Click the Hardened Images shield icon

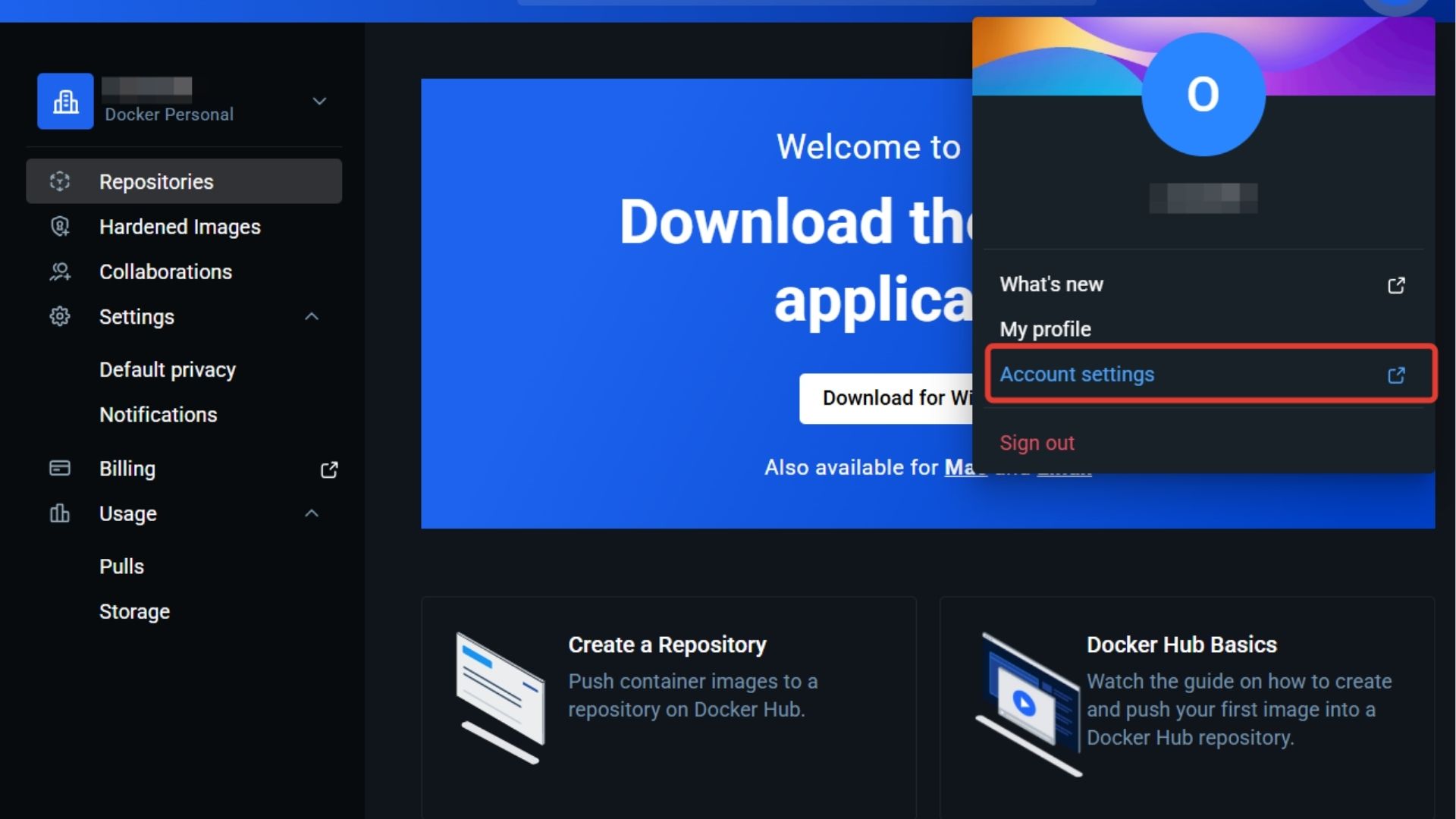pyautogui.click(x=60, y=226)
